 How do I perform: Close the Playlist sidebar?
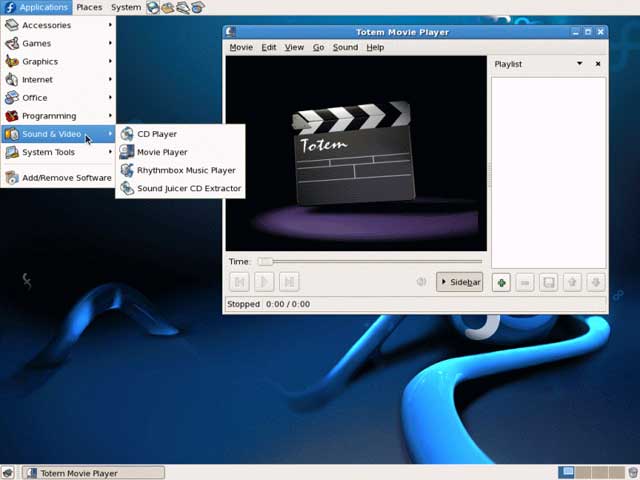(598, 64)
